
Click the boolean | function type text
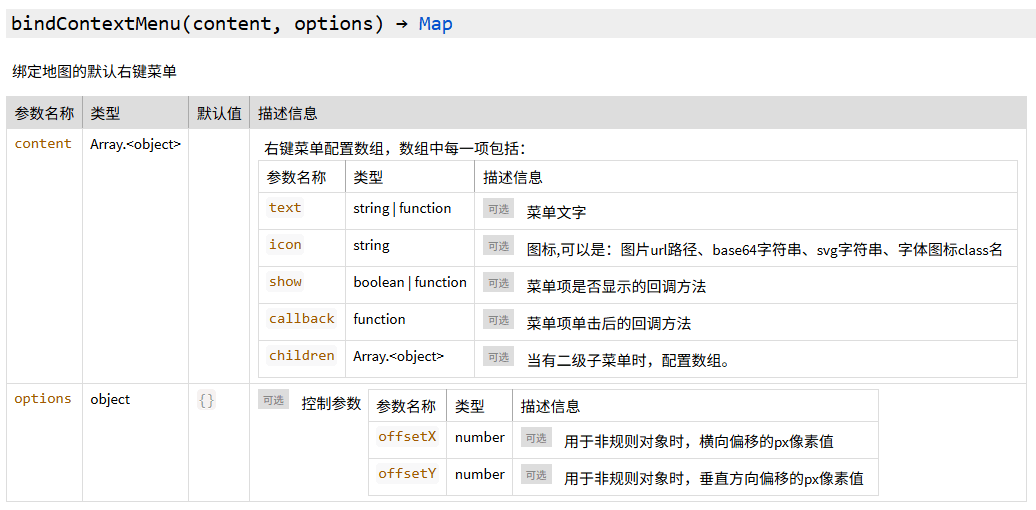[410, 282]
